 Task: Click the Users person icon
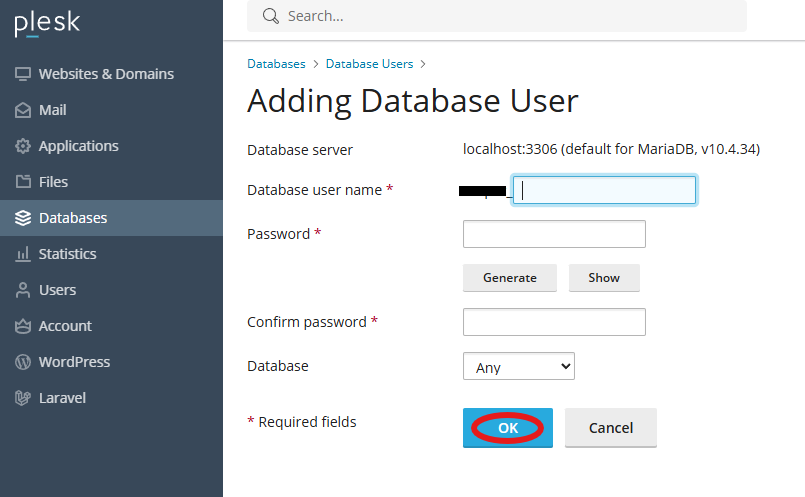(23, 290)
